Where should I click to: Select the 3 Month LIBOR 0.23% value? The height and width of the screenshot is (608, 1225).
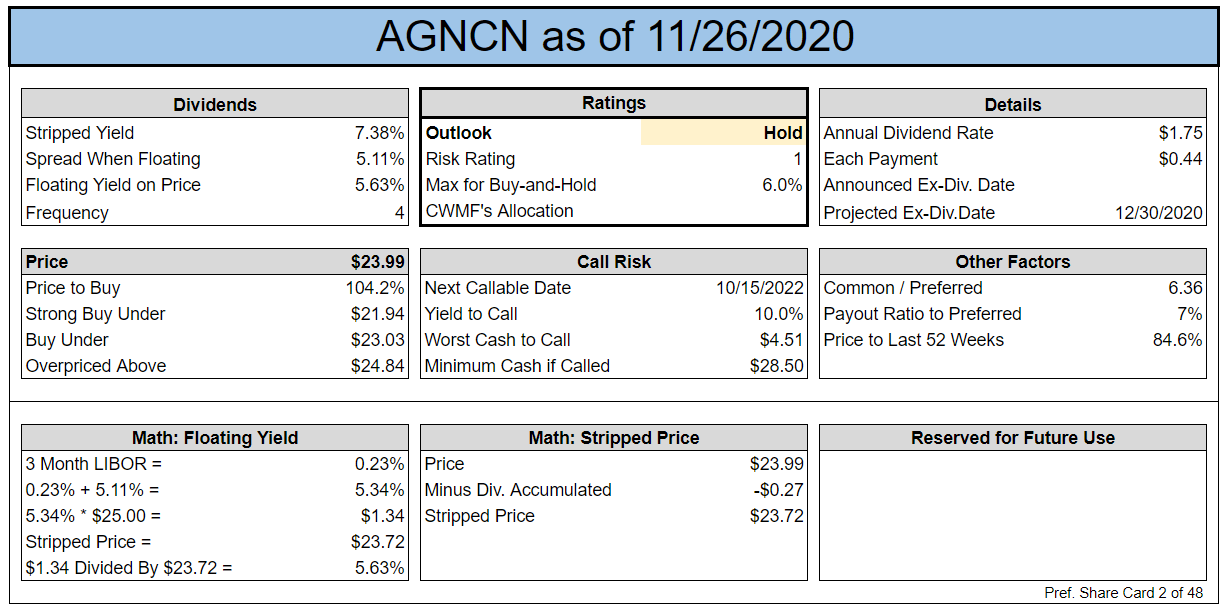point(379,464)
